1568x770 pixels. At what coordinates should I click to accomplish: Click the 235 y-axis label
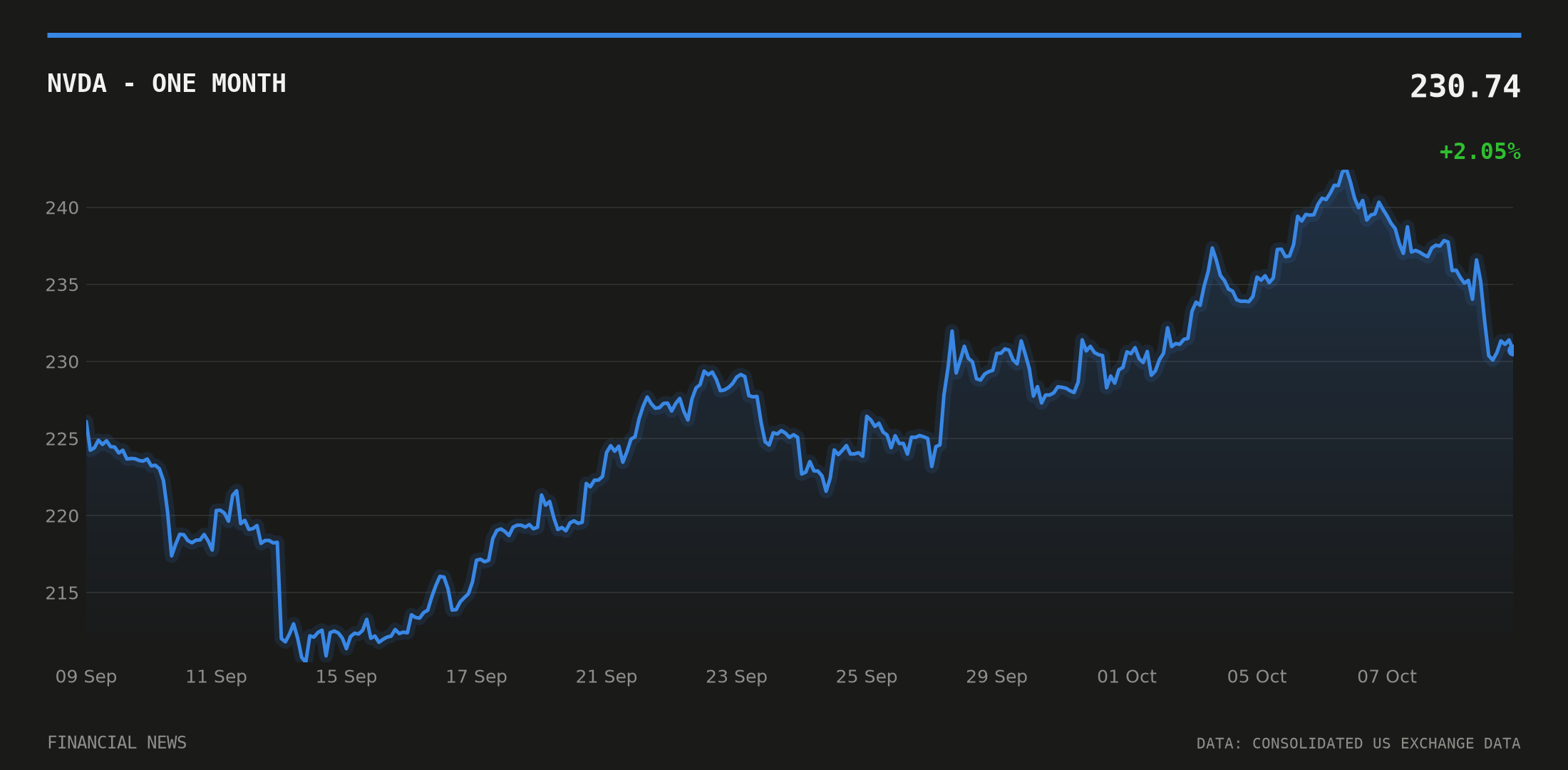(x=62, y=285)
